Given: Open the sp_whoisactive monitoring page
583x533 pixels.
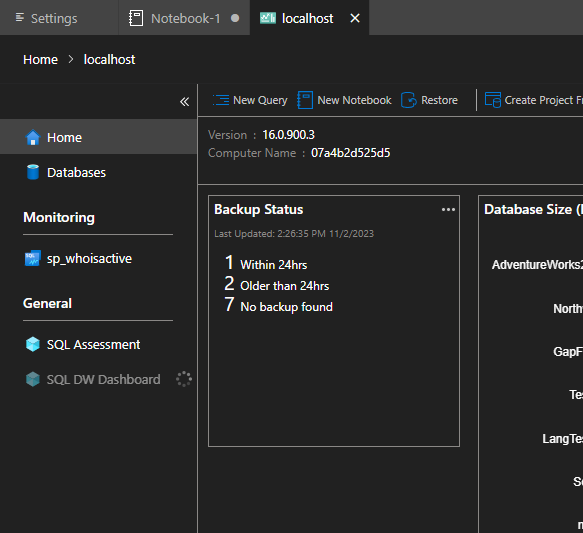Looking at the screenshot, I should pyautogui.click(x=99, y=258).
